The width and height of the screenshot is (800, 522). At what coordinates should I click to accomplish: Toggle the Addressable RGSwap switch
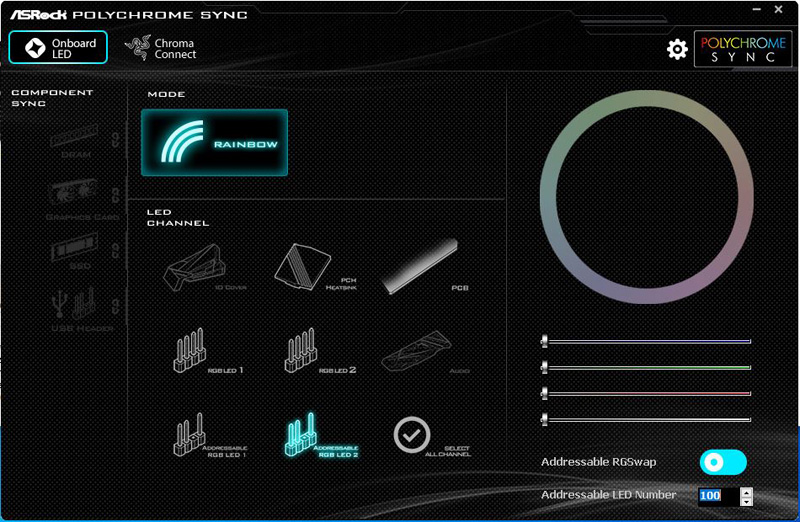pos(723,462)
